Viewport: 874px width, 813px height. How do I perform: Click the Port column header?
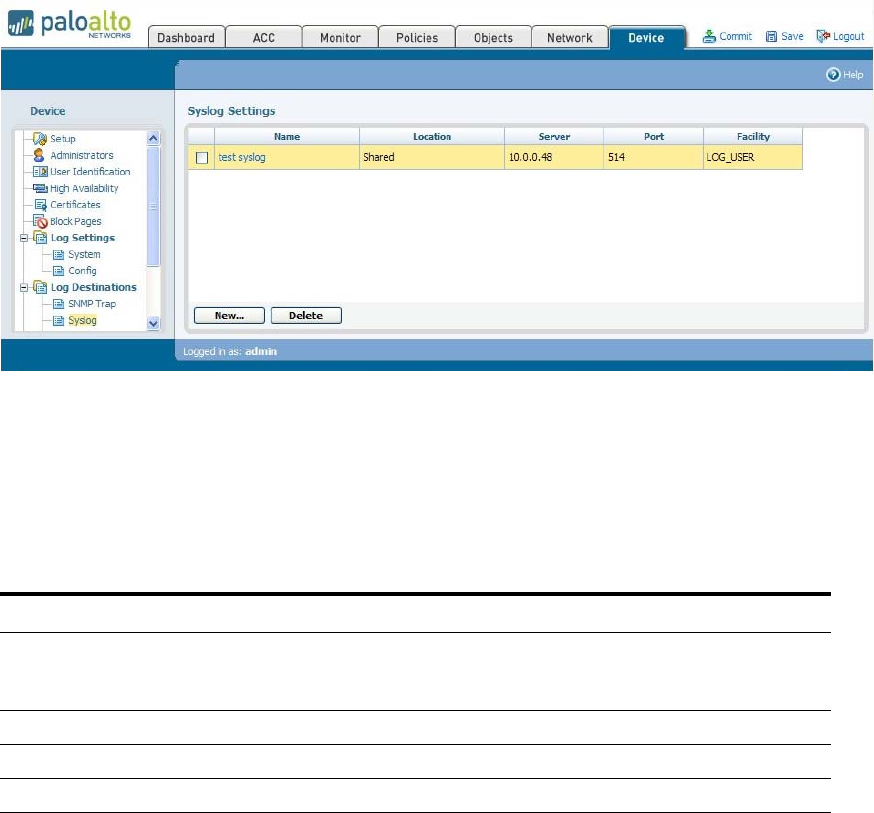654,137
